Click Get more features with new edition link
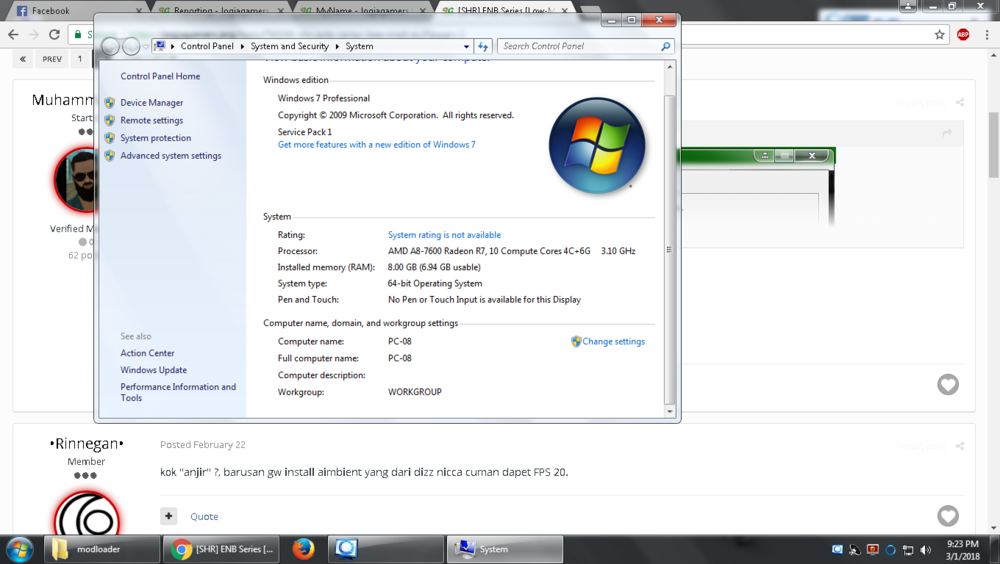Screen dimensions: 1000x564 pos(376,145)
